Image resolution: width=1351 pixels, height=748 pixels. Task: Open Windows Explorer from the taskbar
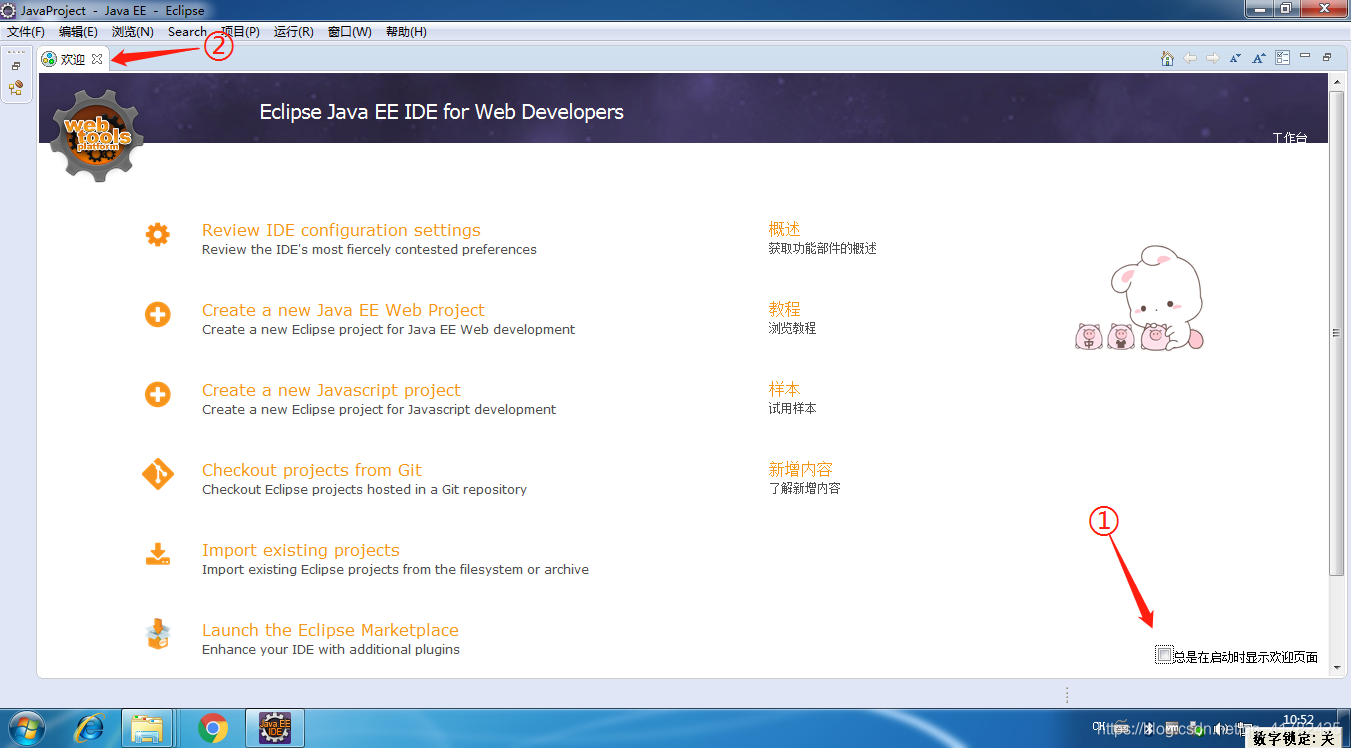point(148,728)
